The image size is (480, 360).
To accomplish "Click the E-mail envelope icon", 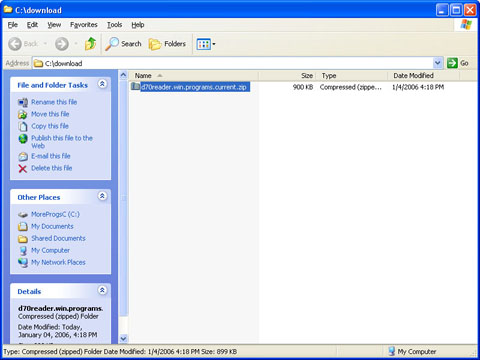I will (23, 156).
